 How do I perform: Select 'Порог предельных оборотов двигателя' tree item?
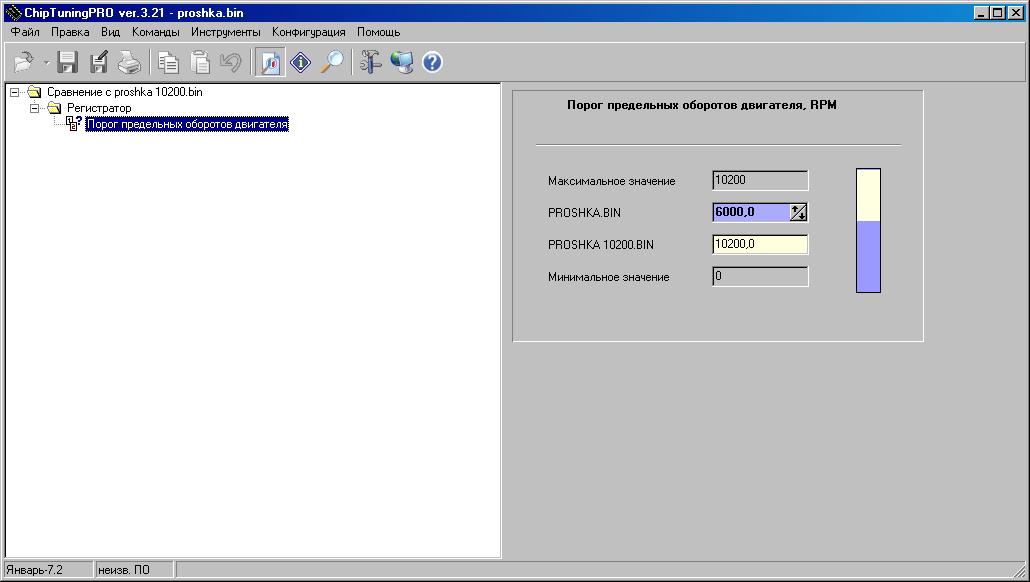pos(187,124)
